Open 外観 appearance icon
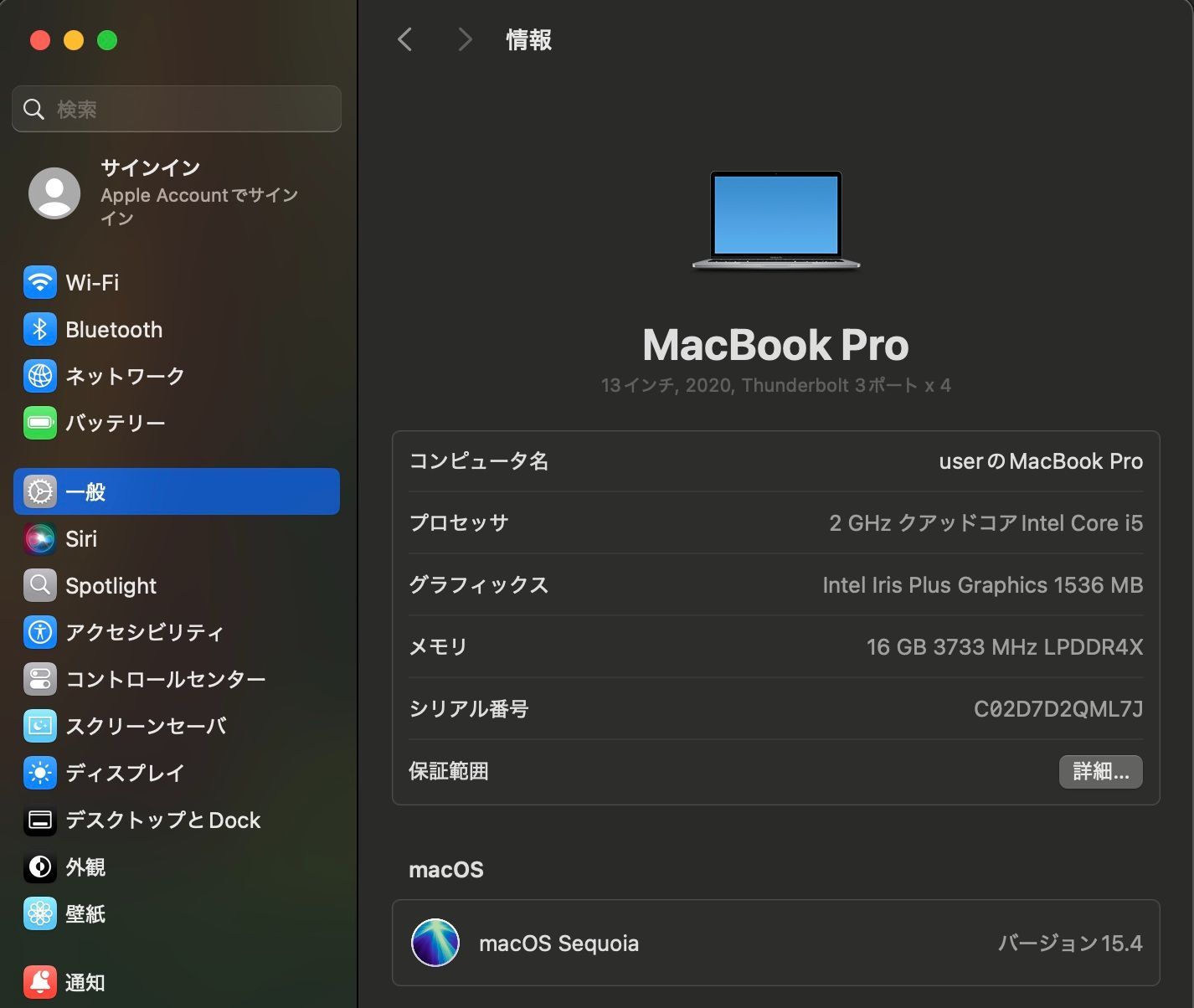Image resolution: width=1194 pixels, height=1008 pixels. pyautogui.click(x=40, y=867)
